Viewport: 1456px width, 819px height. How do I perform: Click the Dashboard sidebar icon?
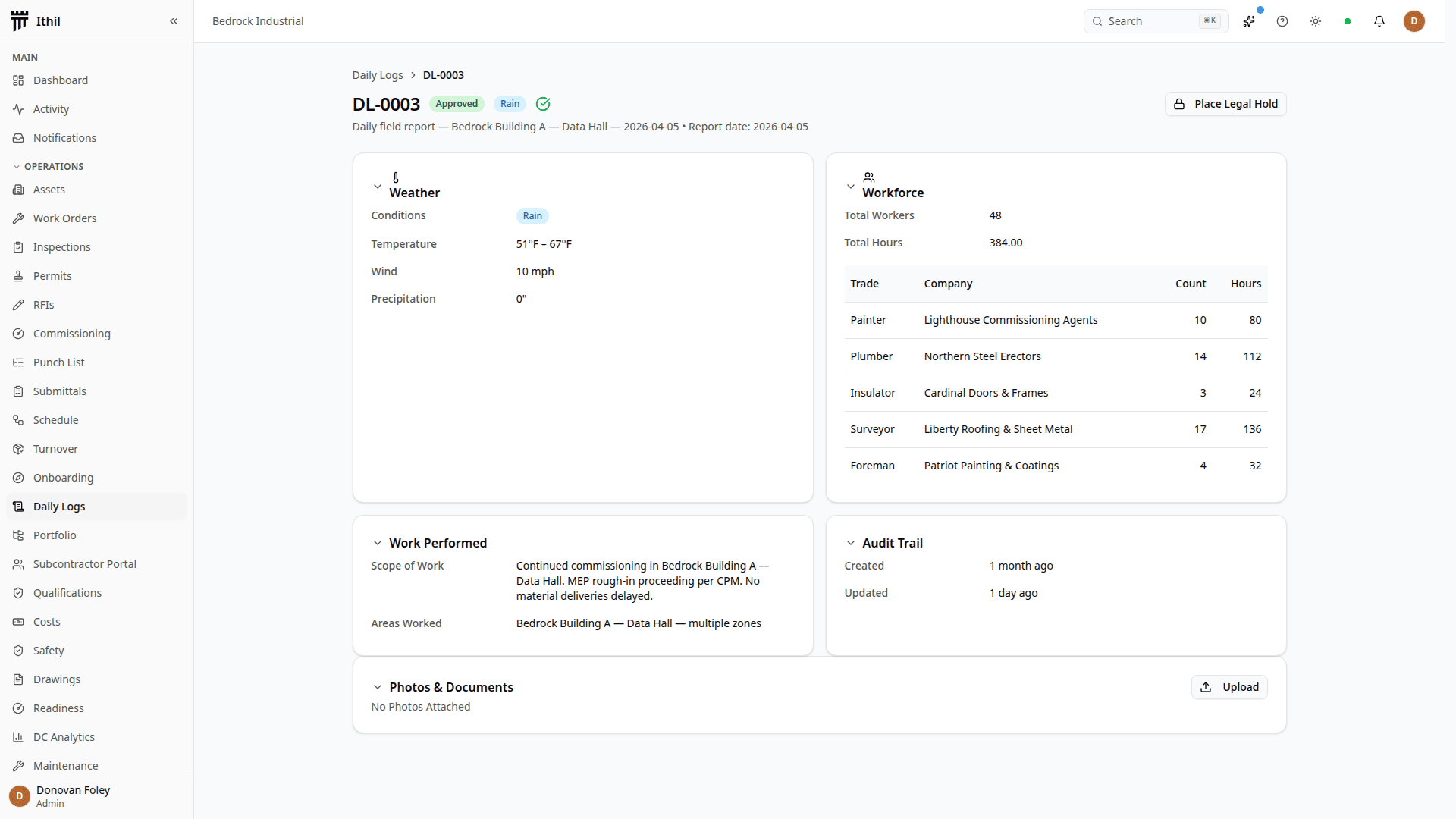[18, 80]
